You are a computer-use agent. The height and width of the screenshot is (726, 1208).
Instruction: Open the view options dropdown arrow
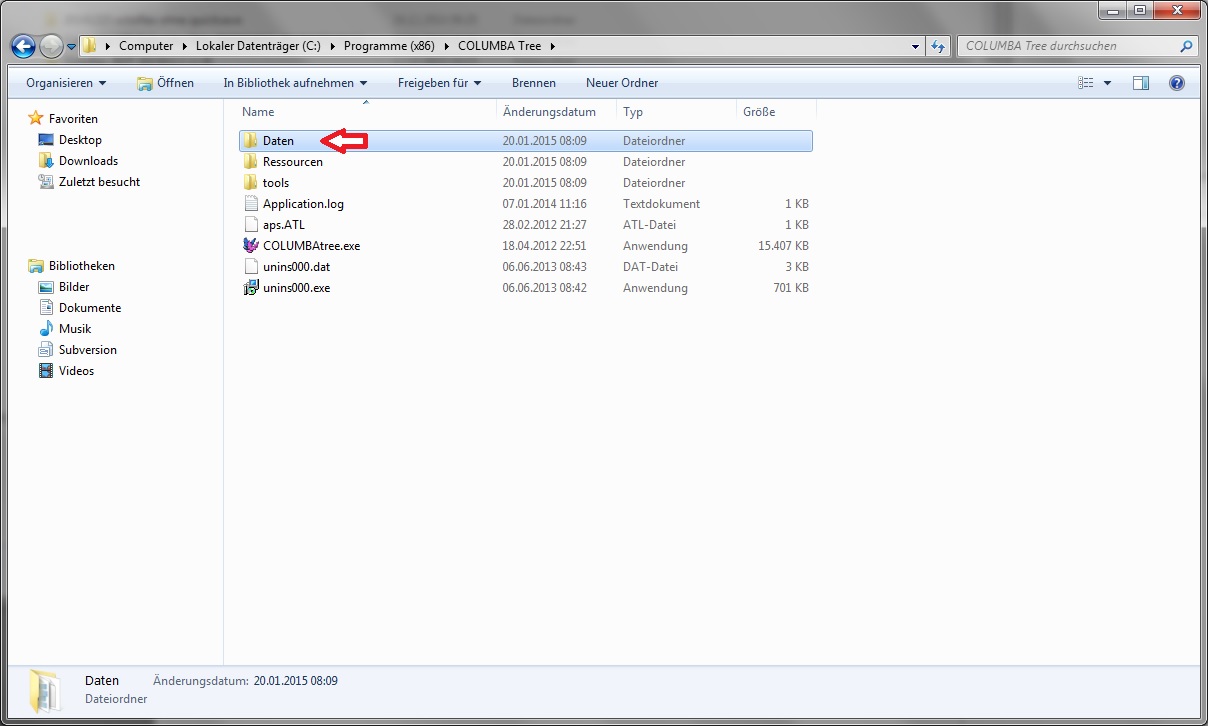[1107, 83]
